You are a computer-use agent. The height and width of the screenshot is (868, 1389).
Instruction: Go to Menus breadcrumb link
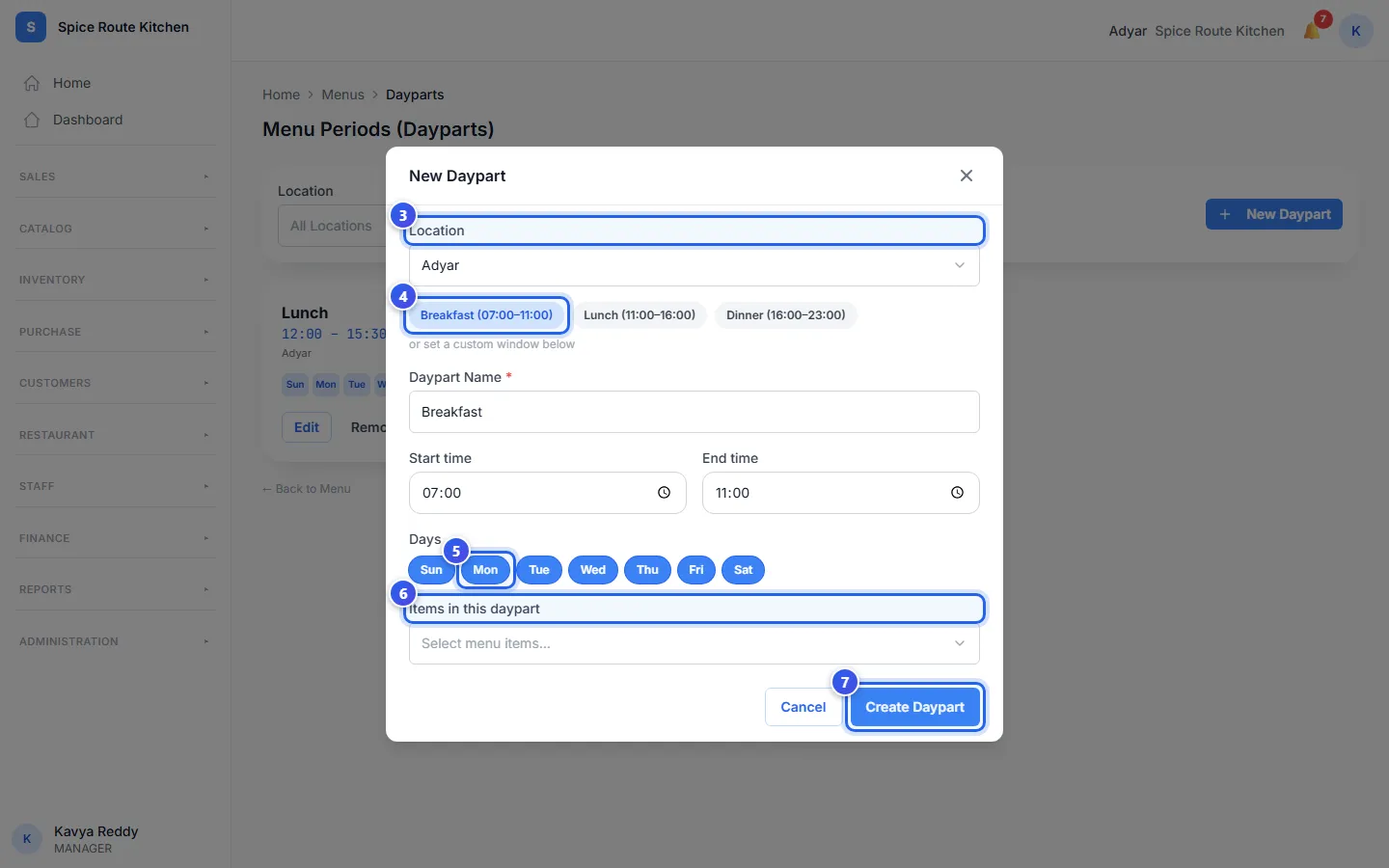342,95
